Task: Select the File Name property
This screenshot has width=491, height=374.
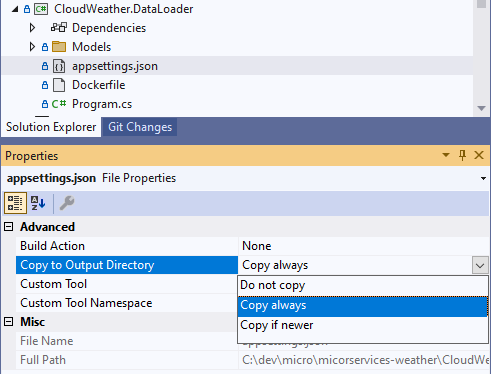Action: pyautogui.click(x=127, y=341)
